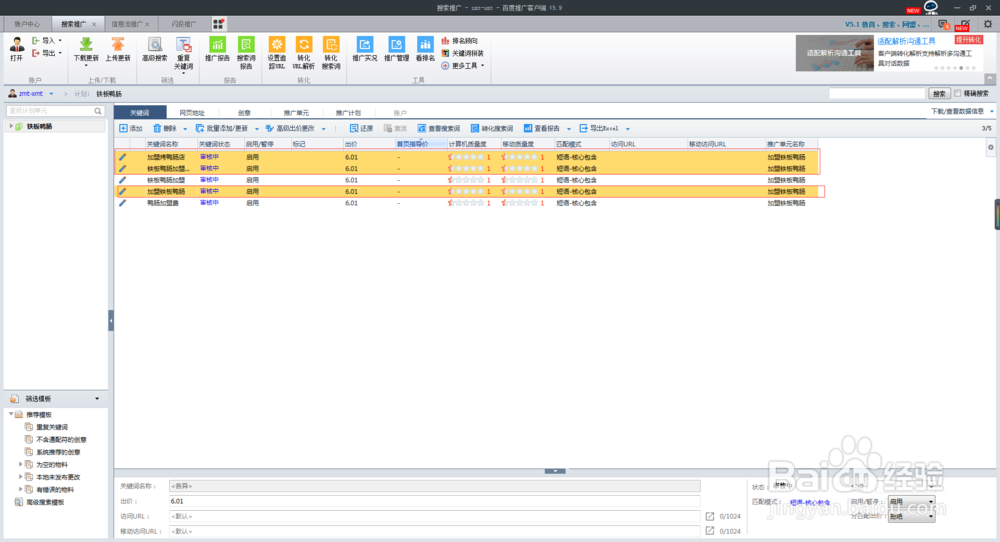Switch to the 账户中心 tab
The width and height of the screenshot is (1000, 542).
click(27, 24)
